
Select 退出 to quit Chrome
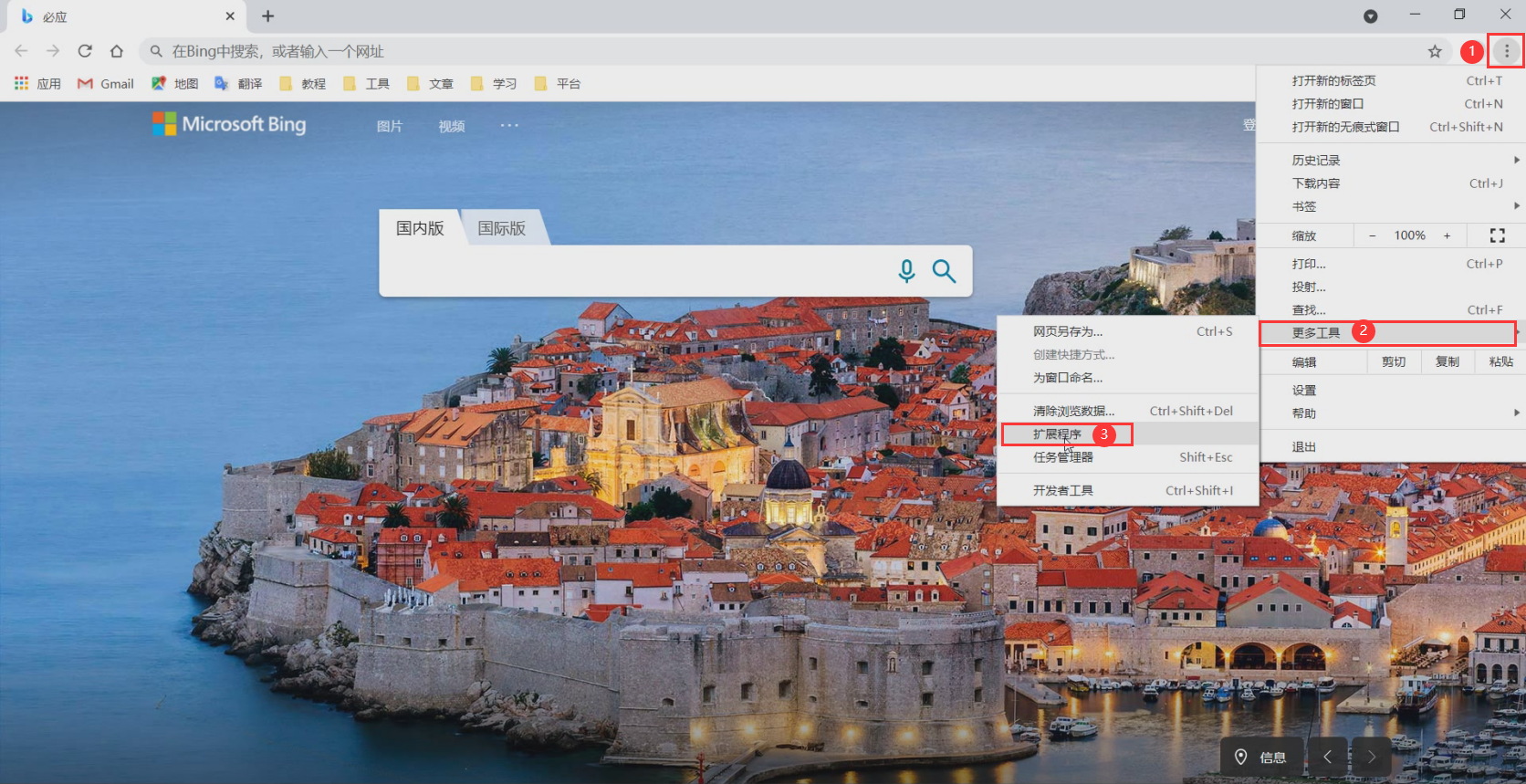[1389, 446]
